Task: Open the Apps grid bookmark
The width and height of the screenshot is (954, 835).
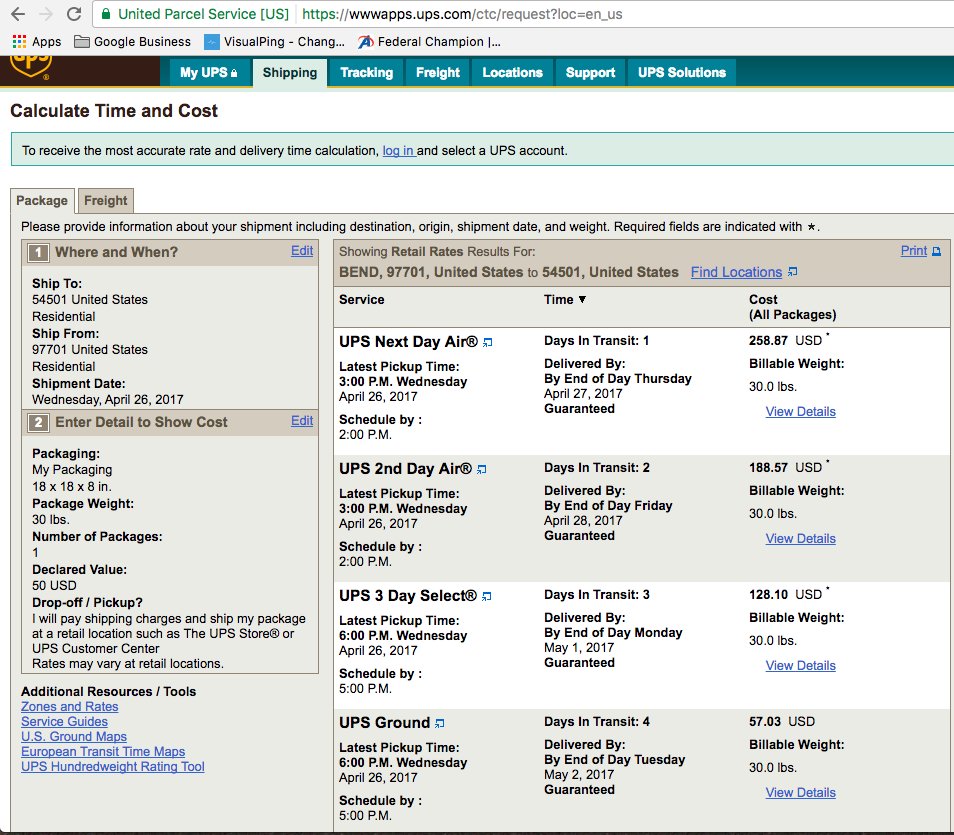Action: pyautogui.click(x=37, y=41)
